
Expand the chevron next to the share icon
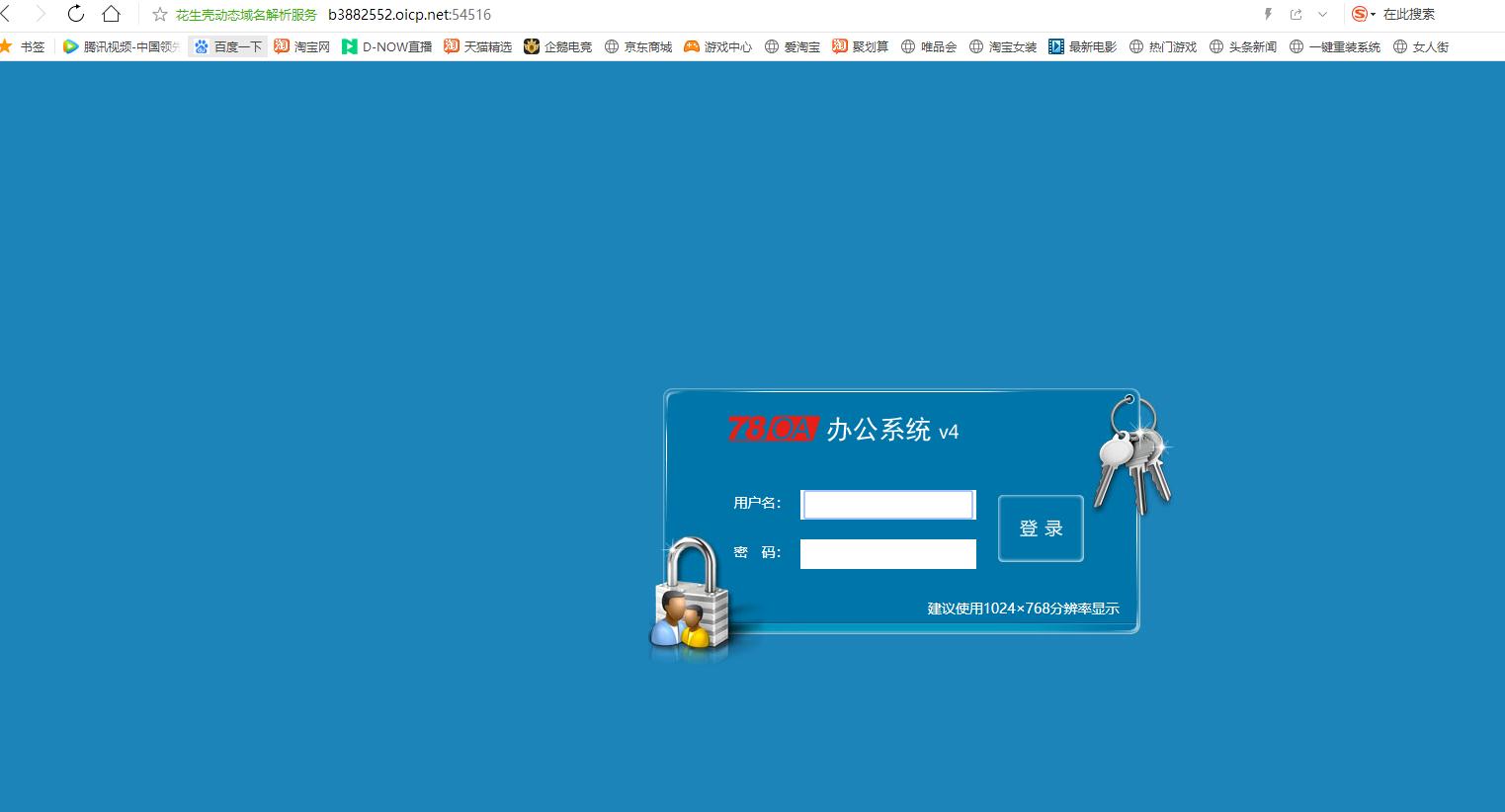pos(1322,14)
